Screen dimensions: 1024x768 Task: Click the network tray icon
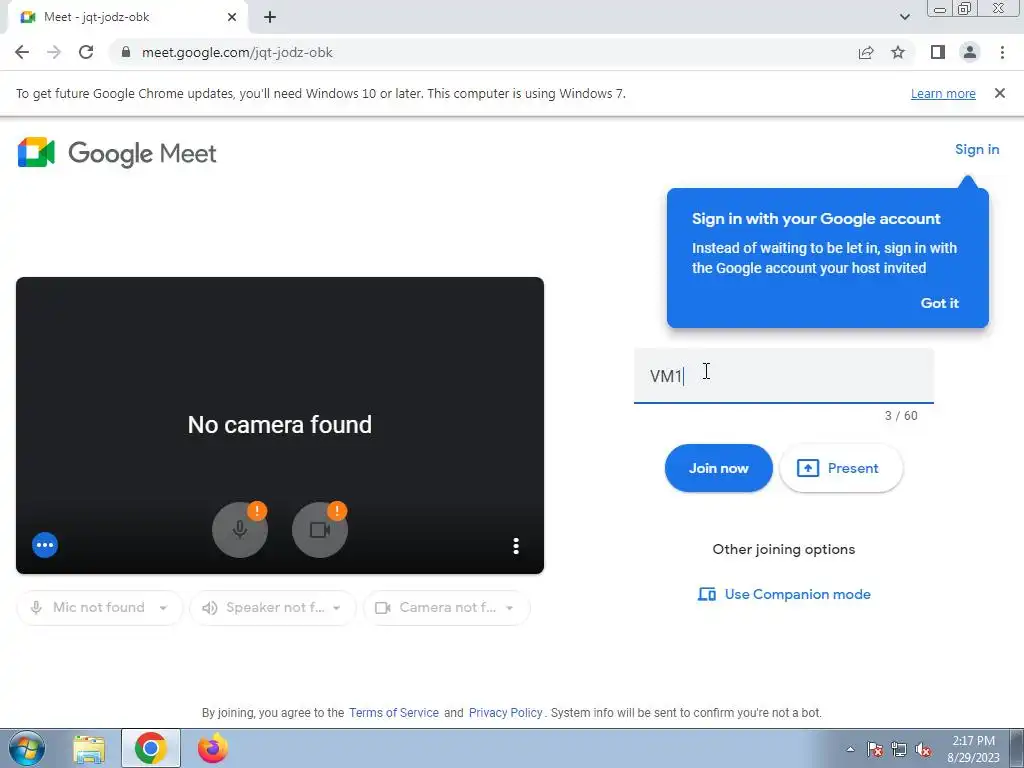coord(899,749)
